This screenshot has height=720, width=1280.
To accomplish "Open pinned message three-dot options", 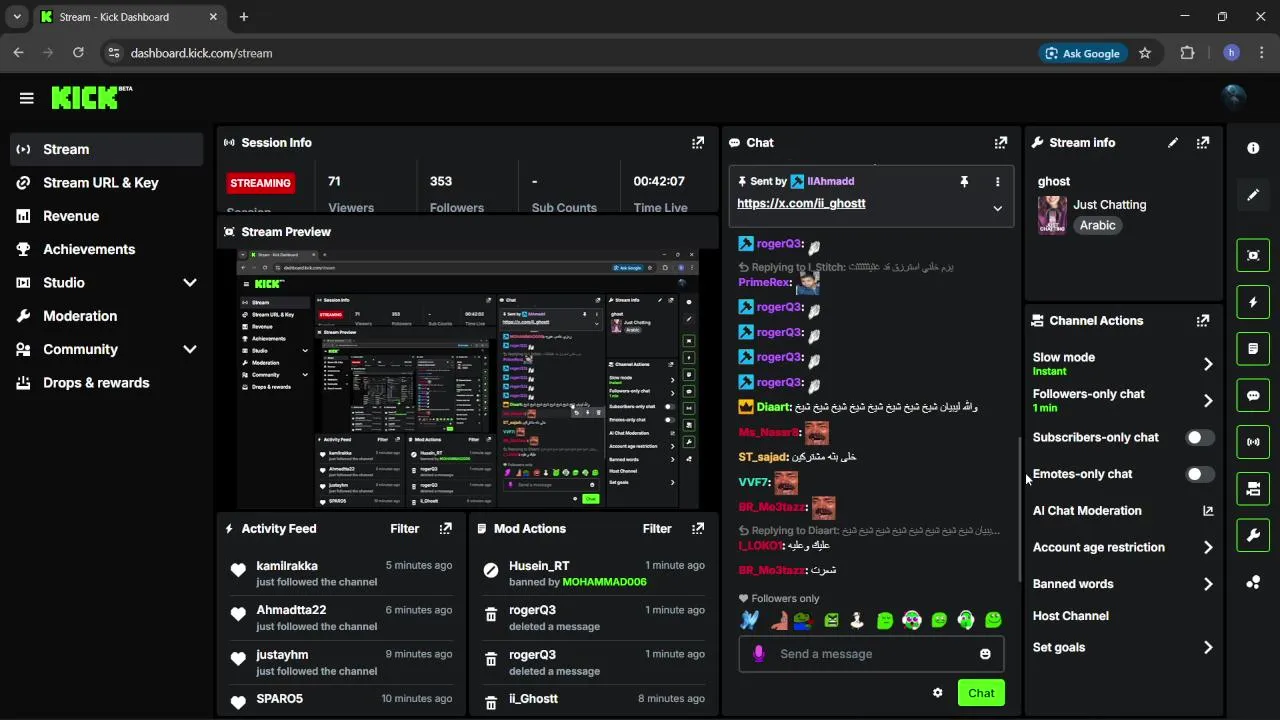I will coord(997,182).
